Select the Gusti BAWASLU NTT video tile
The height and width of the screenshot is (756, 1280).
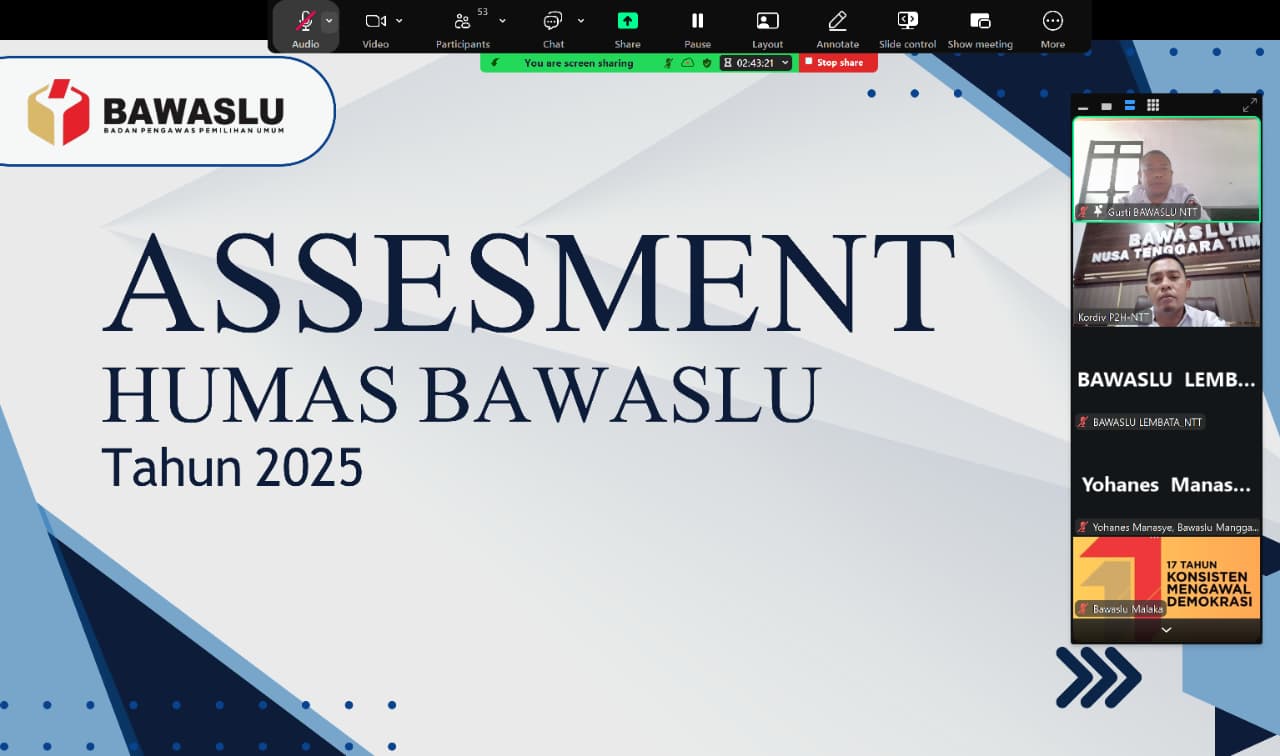(x=1166, y=168)
